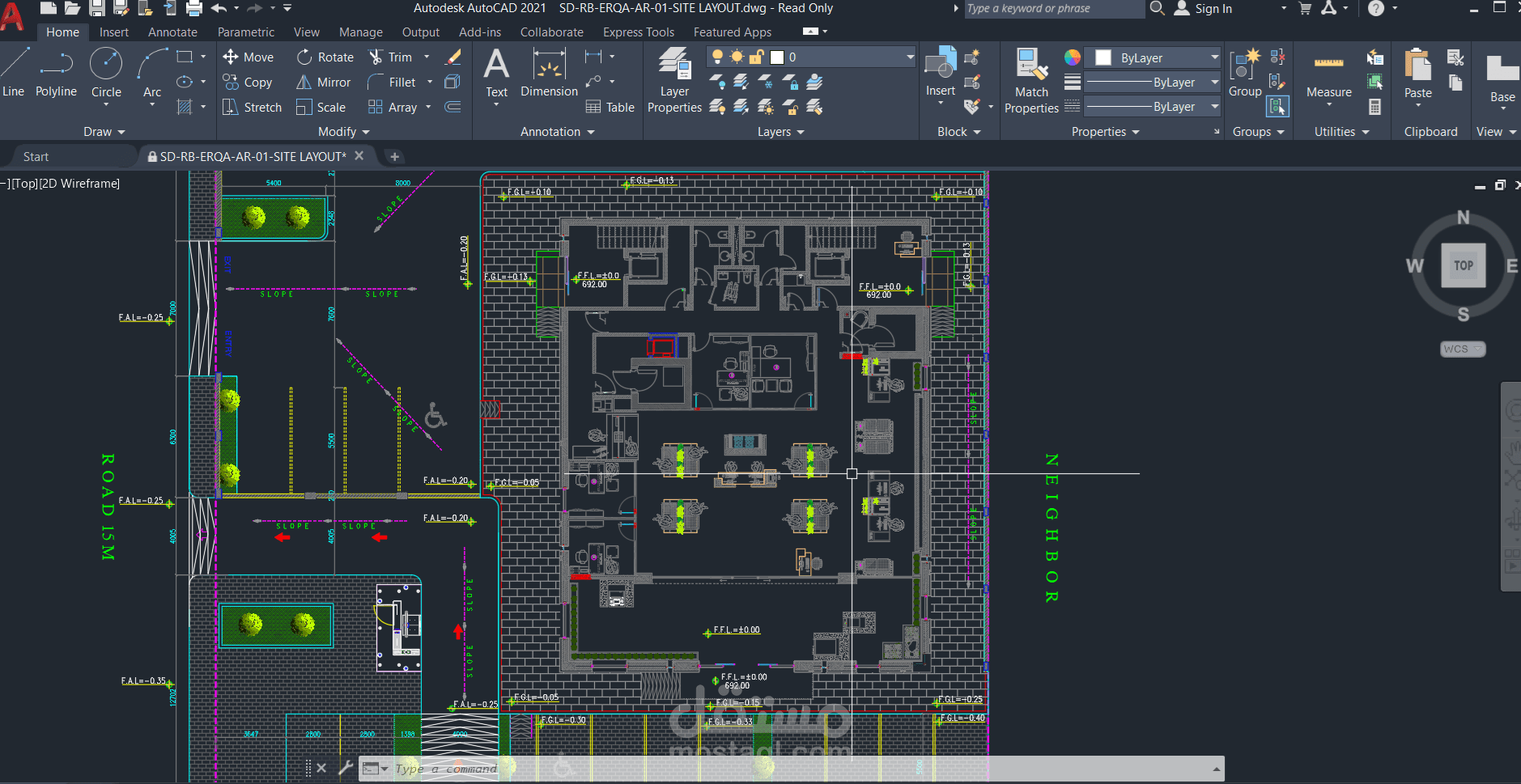Viewport: 1521px width, 784px height.
Task: Open the [Top] view control
Action: pos(25,184)
